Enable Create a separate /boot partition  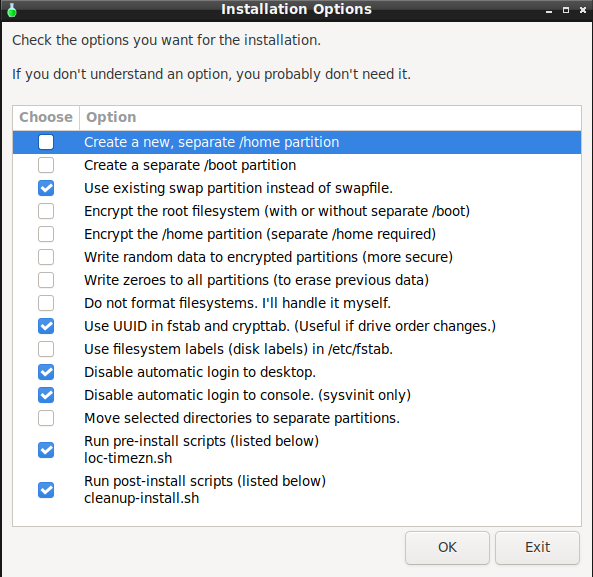coord(46,165)
